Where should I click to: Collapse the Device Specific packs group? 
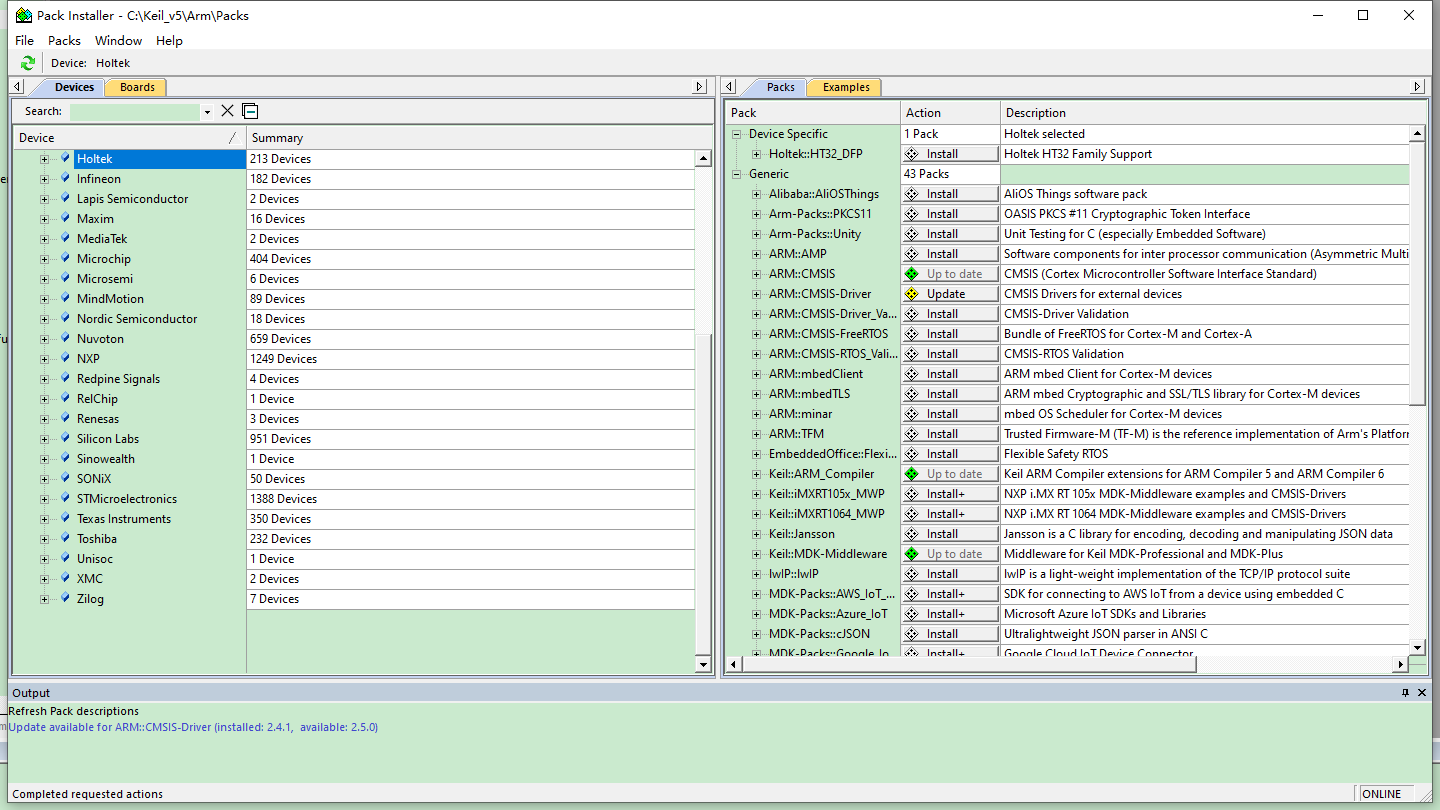pyautogui.click(x=737, y=134)
